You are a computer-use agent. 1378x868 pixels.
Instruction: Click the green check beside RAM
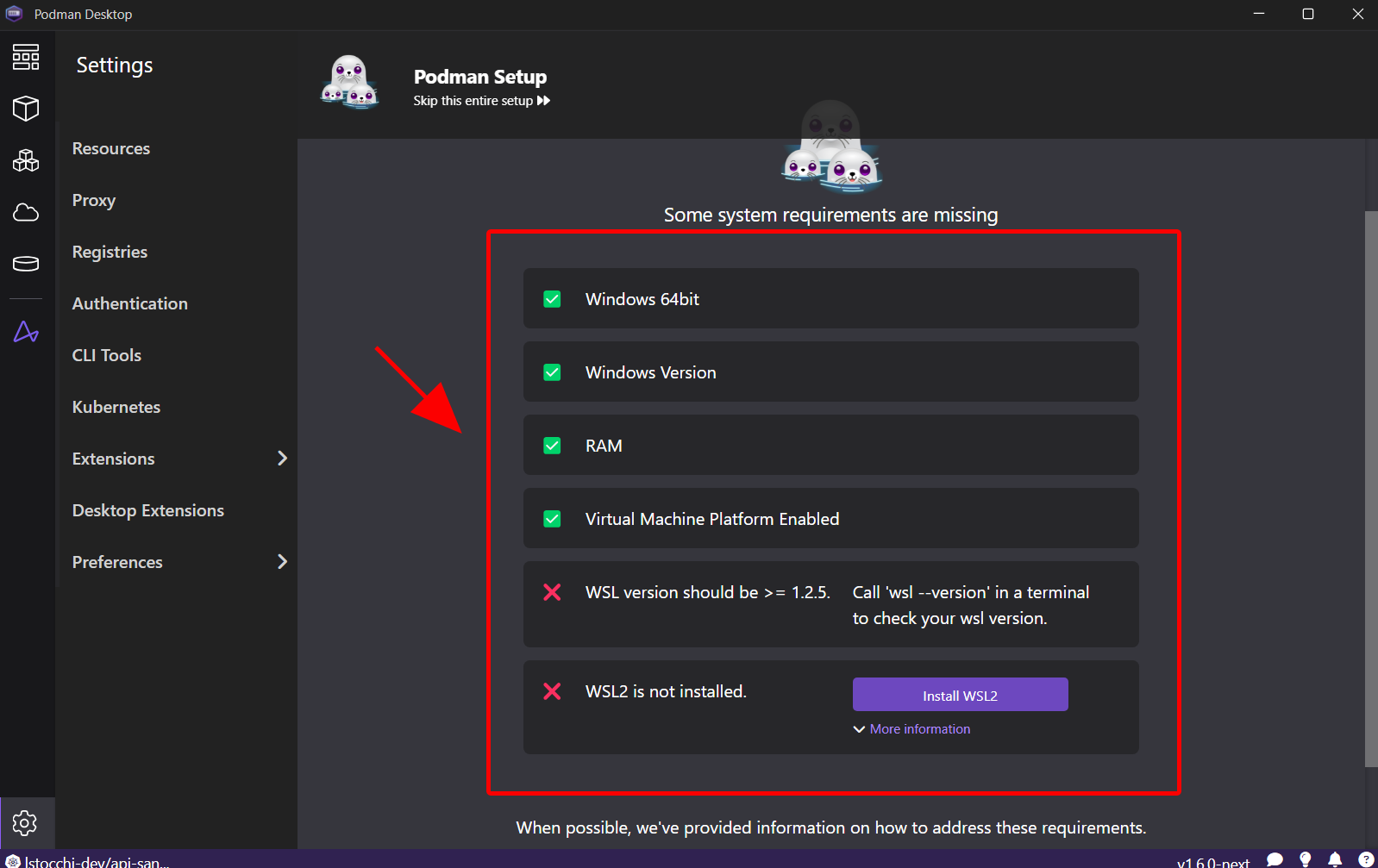[x=552, y=446]
